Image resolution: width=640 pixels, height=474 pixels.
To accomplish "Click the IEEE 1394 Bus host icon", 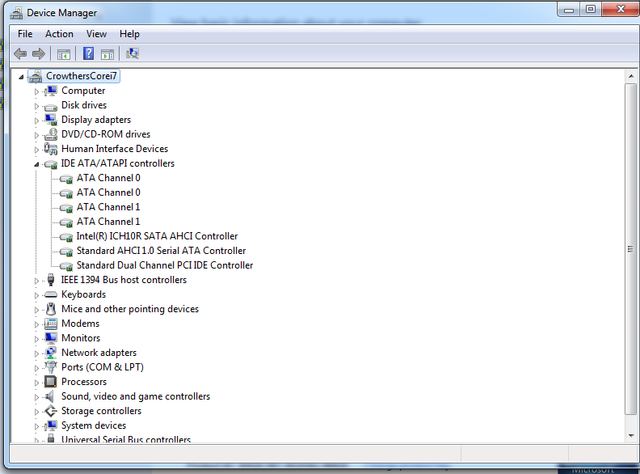I will [x=51, y=280].
